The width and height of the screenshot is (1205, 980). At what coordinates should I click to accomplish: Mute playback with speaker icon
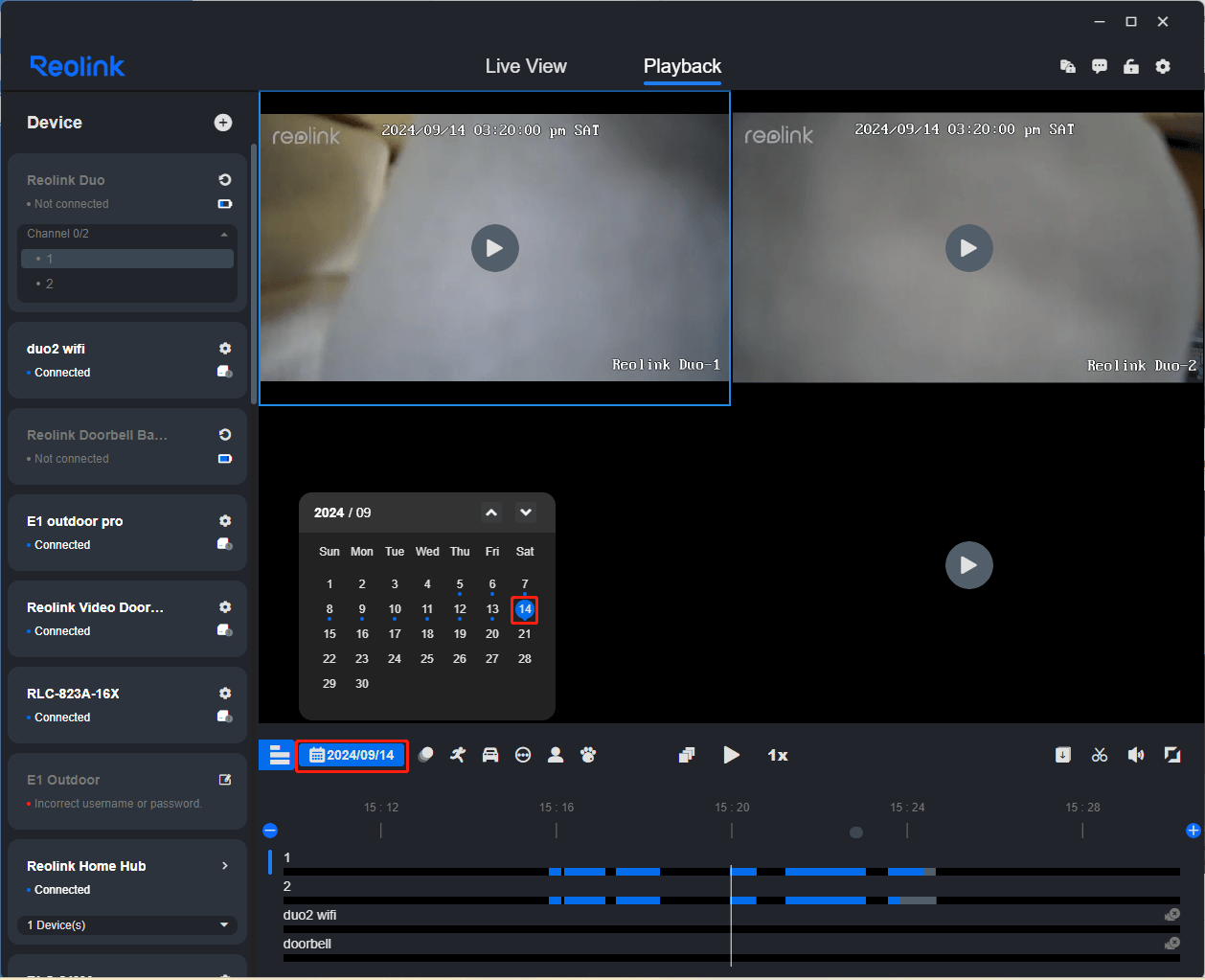[1136, 755]
